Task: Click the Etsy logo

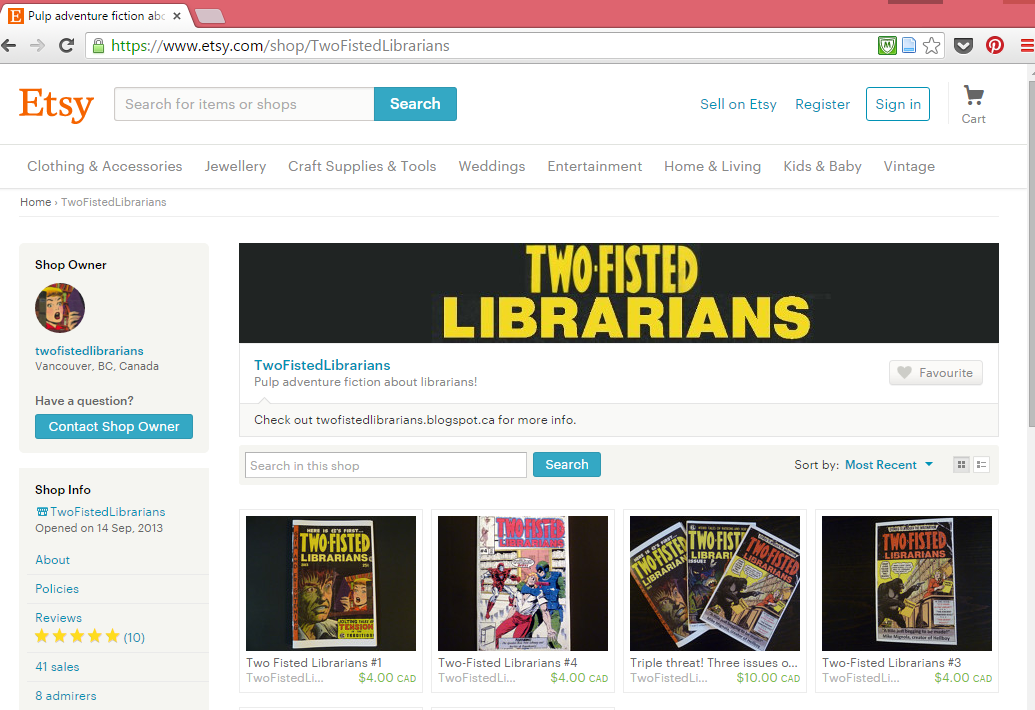Action: (57, 104)
